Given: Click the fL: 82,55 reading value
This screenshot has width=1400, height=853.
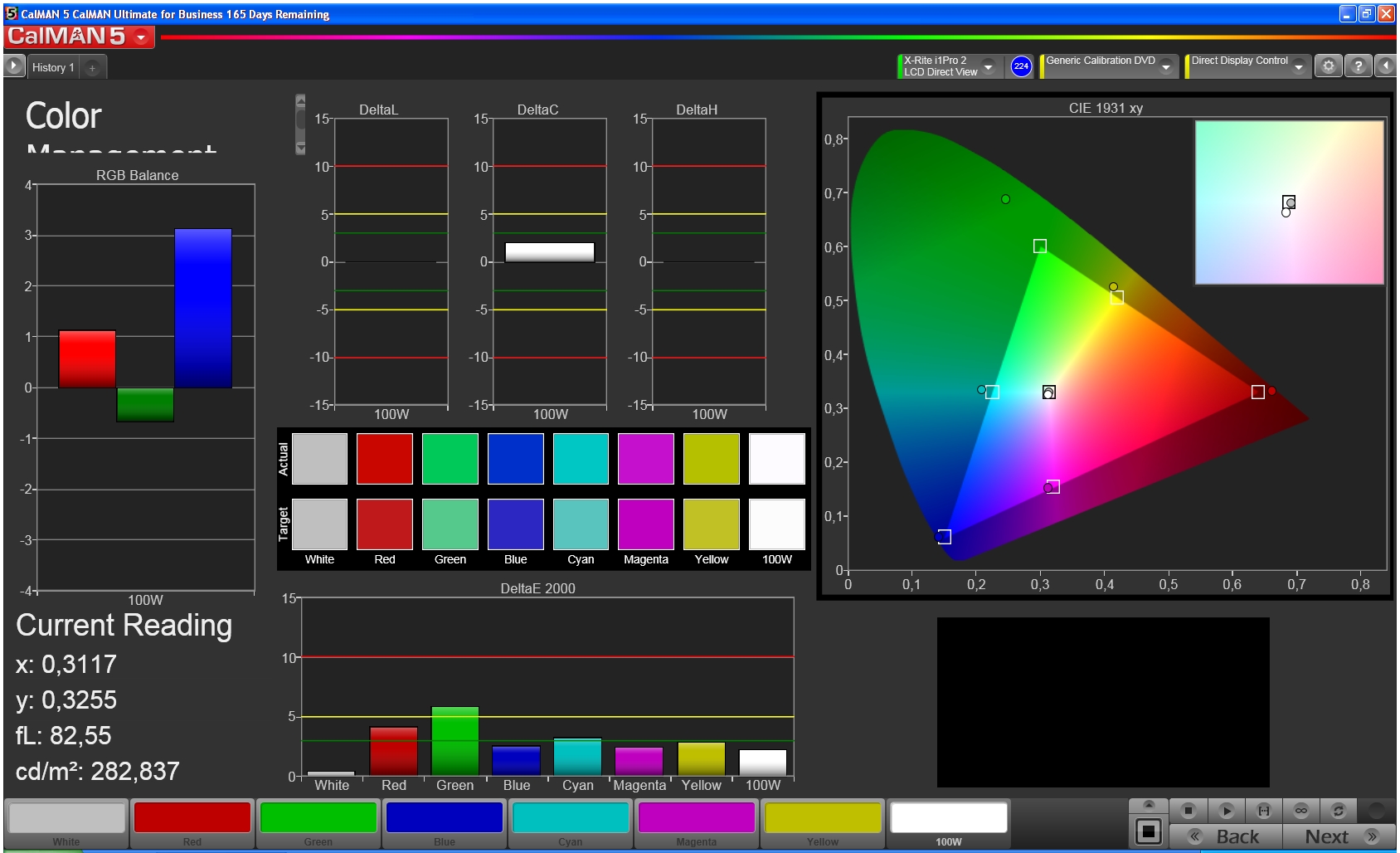Looking at the screenshot, I should click(64, 735).
